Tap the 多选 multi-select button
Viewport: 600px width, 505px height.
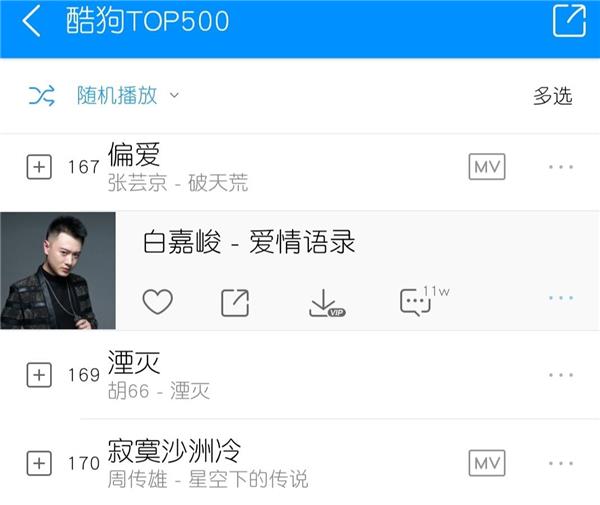click(x=553, y=96)
